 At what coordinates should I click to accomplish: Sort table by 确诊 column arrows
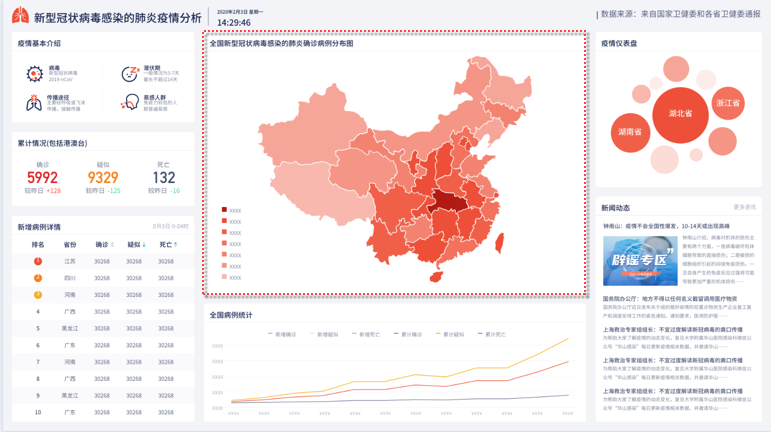point(112,245)
